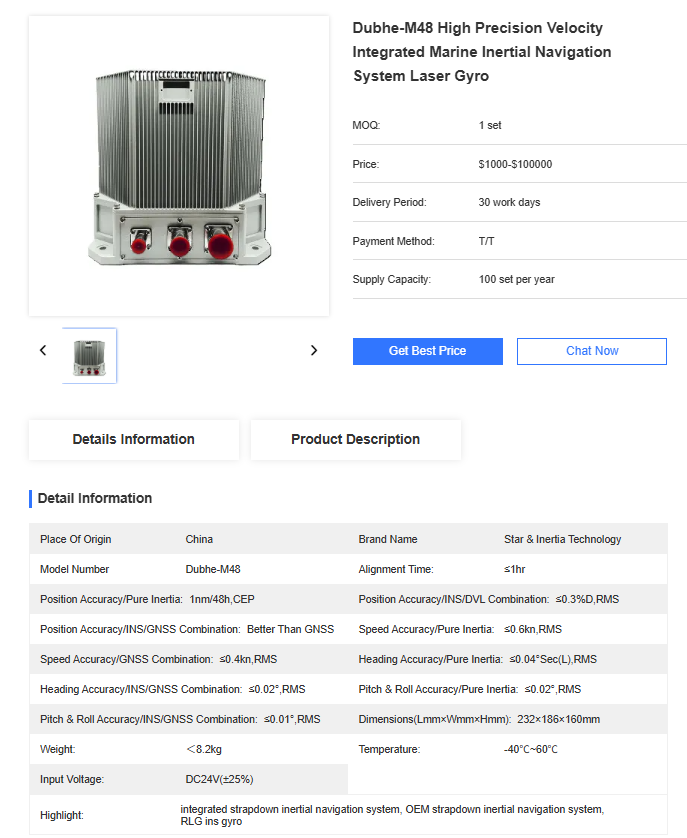Screen dimensions: 687x838
Task: Click the 'Input Voltage:' label
Action: (x=72, y=779)
